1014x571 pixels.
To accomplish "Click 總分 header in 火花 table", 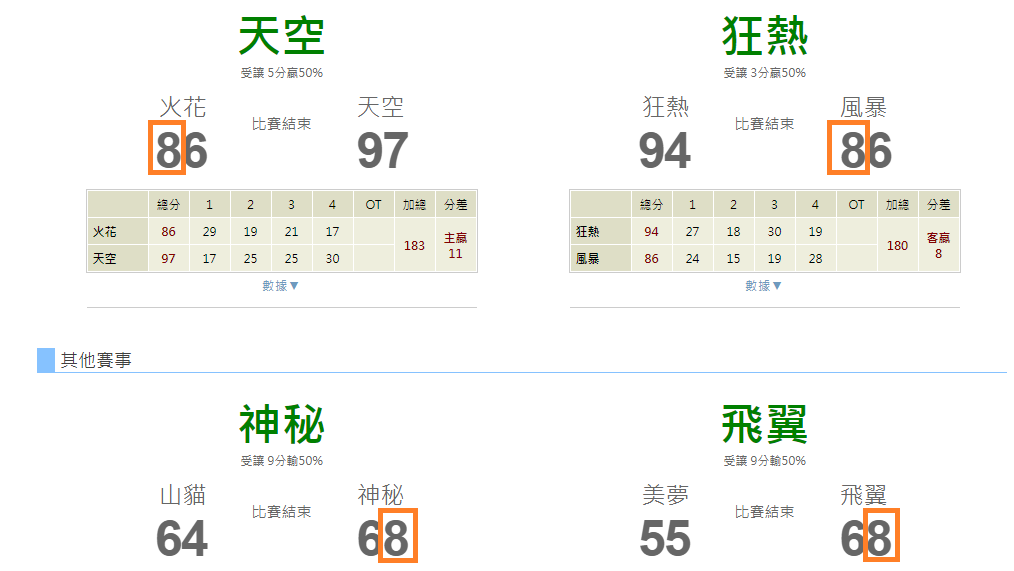I will pos(169,205).
